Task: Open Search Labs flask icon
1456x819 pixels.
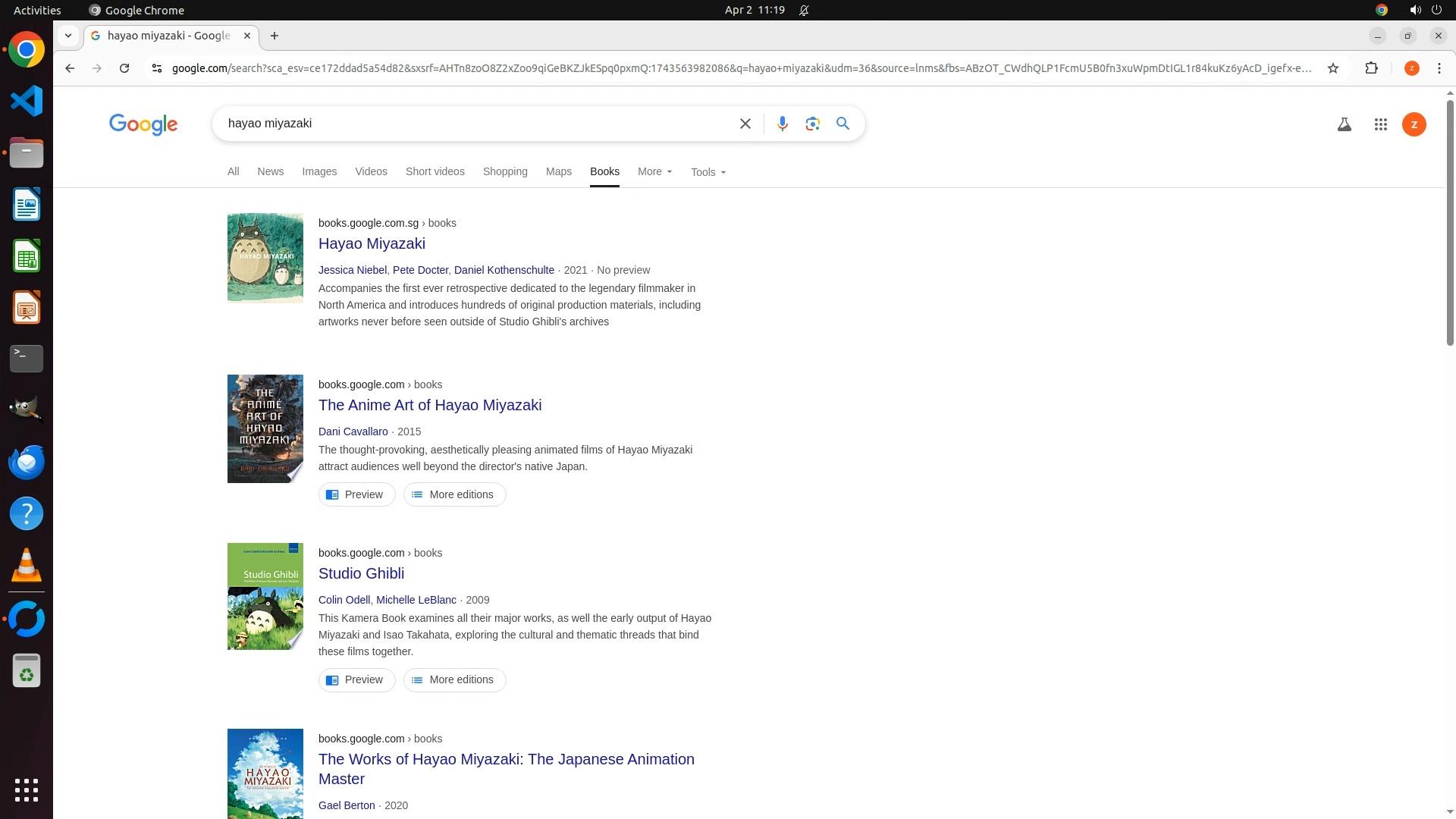Action: click(x=1344, y=124)
